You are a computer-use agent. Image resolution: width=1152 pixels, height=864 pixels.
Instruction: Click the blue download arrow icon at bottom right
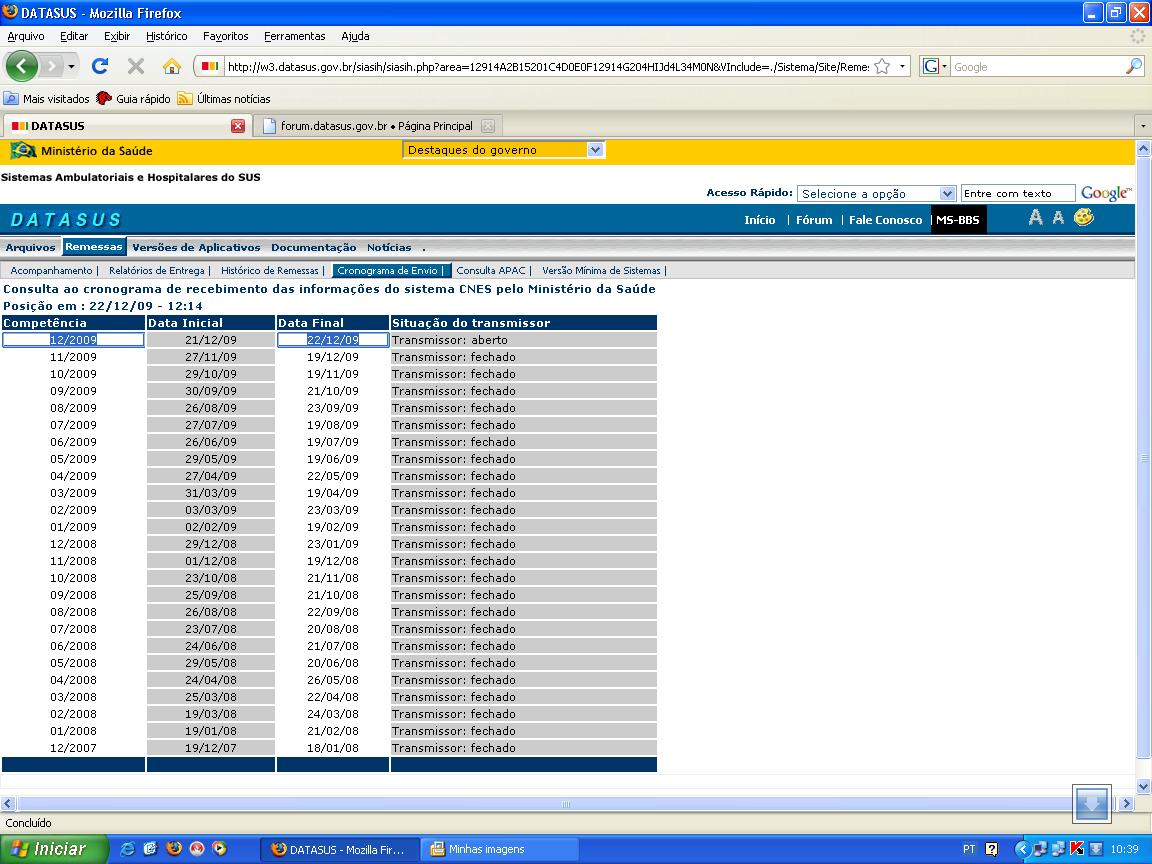(1091, 803)
